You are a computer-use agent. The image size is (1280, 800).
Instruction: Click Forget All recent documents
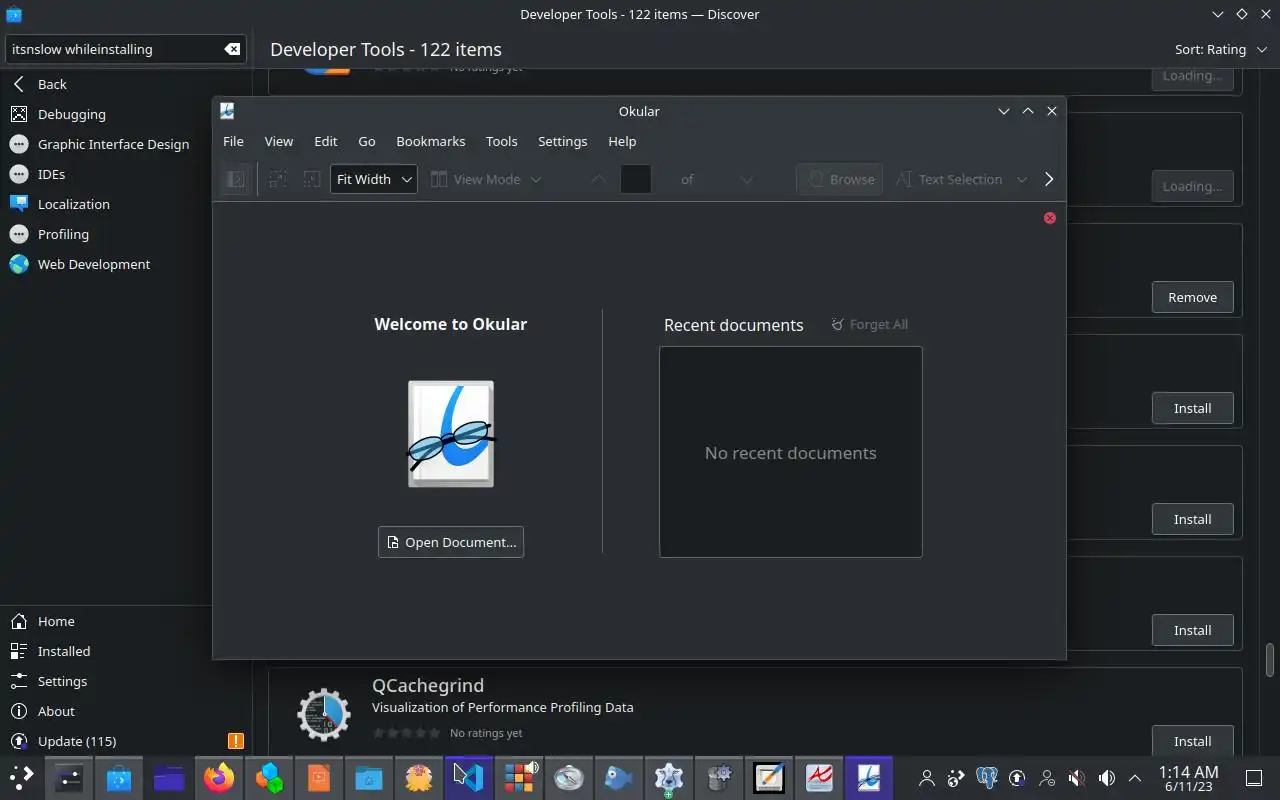[x=870, y=324]
